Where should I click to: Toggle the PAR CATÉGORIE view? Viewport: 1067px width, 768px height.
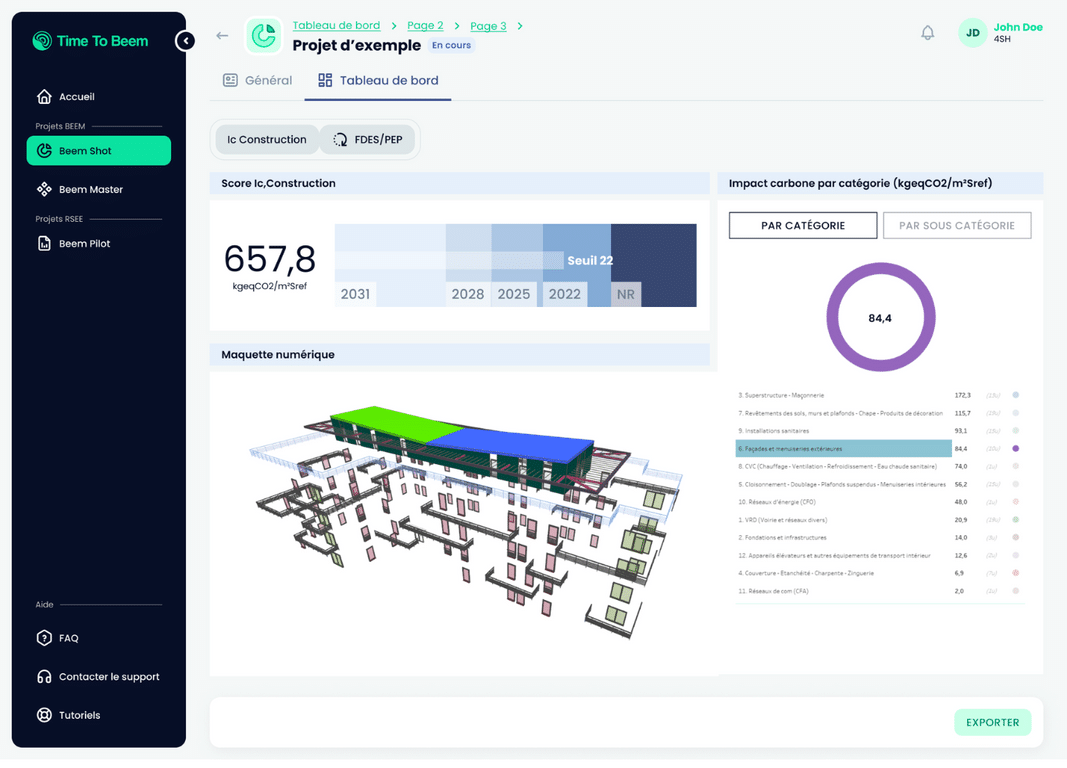pos(803,225)
